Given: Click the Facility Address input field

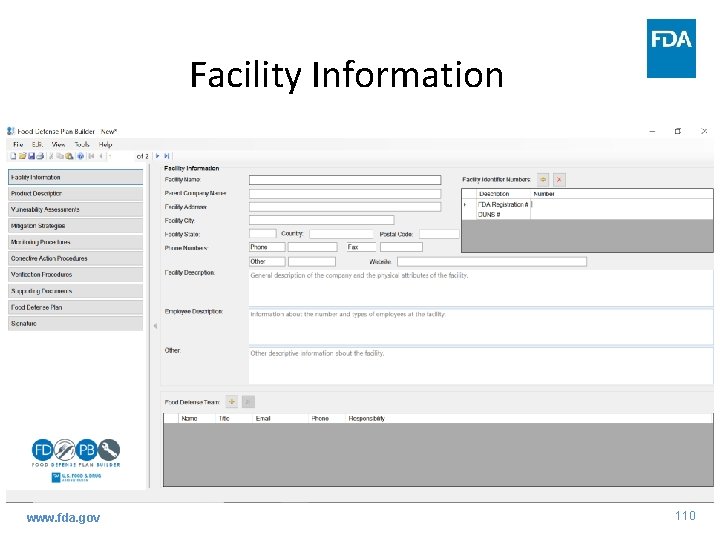Looking at the screenshot, I should 345,207.
